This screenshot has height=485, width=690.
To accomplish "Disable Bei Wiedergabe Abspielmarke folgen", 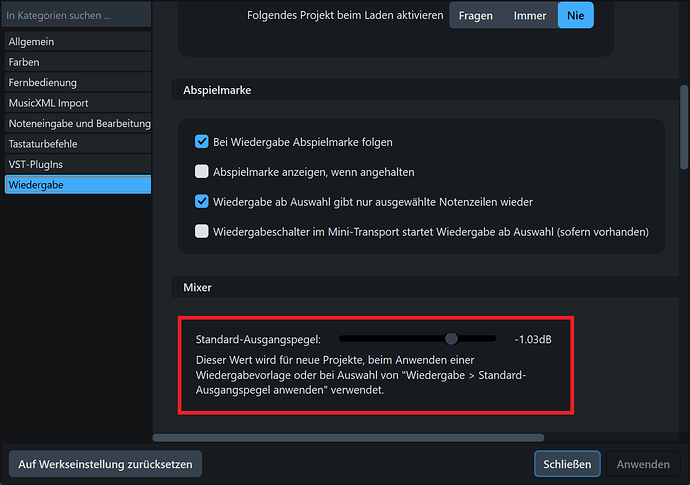I will point(202,142).
